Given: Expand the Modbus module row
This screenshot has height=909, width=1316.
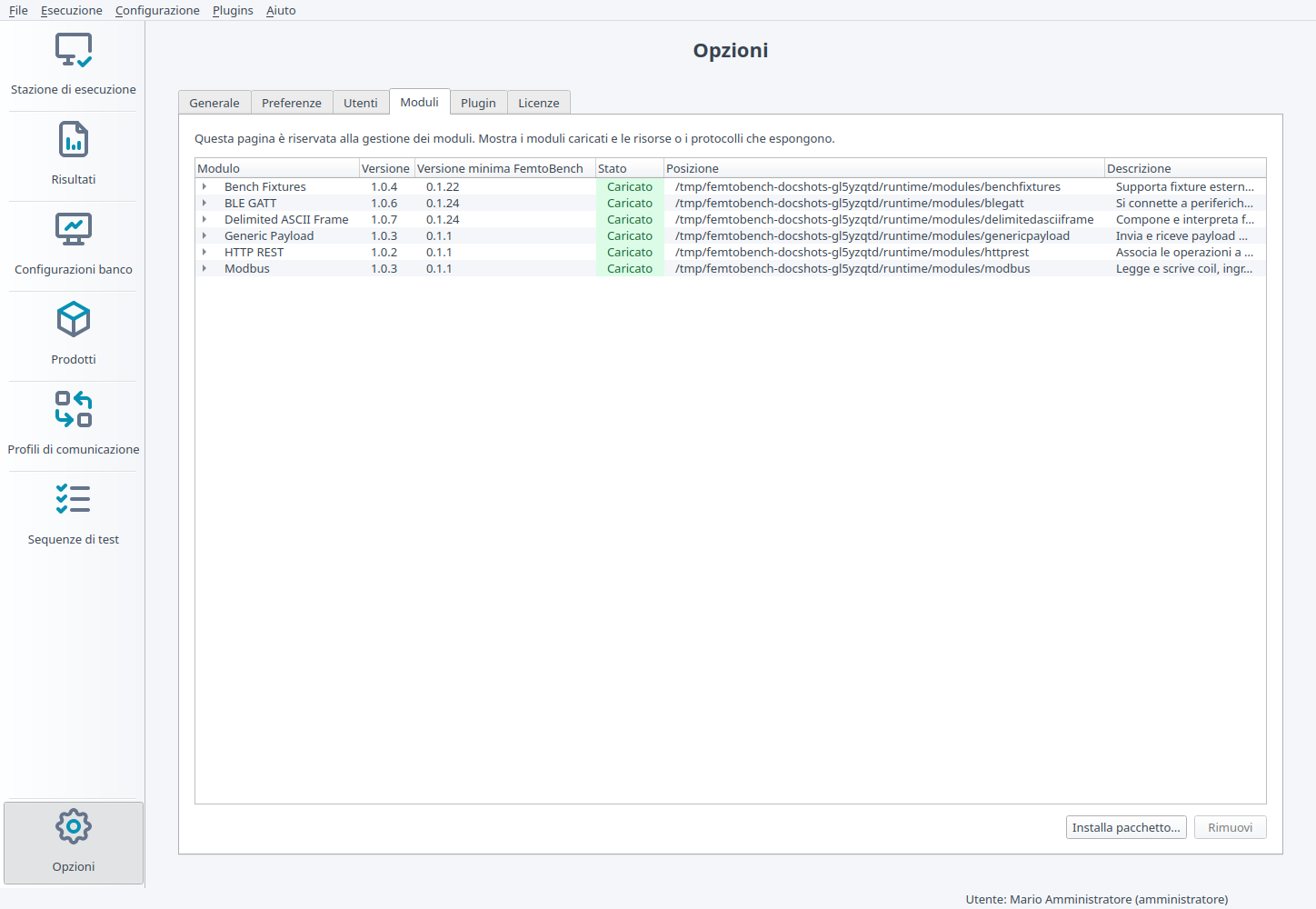Looking at the screenshot, I should tap(204, 268).
